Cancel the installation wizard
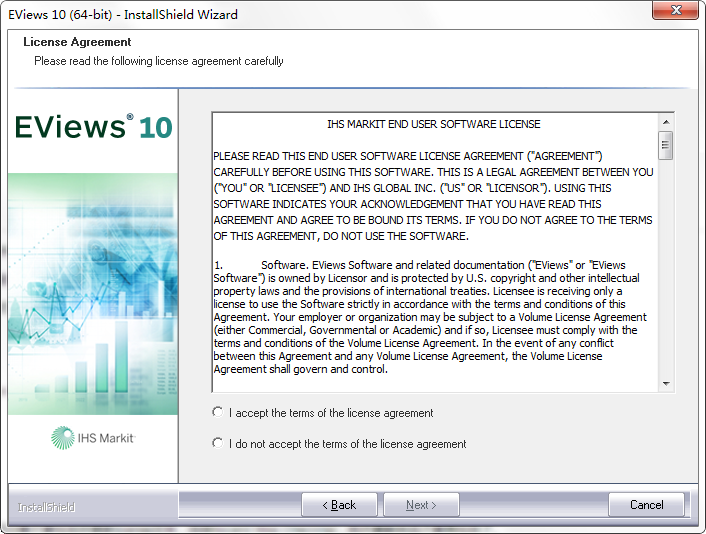The width and height of the screenshot is (706, 534). click(x=646, y=505)
